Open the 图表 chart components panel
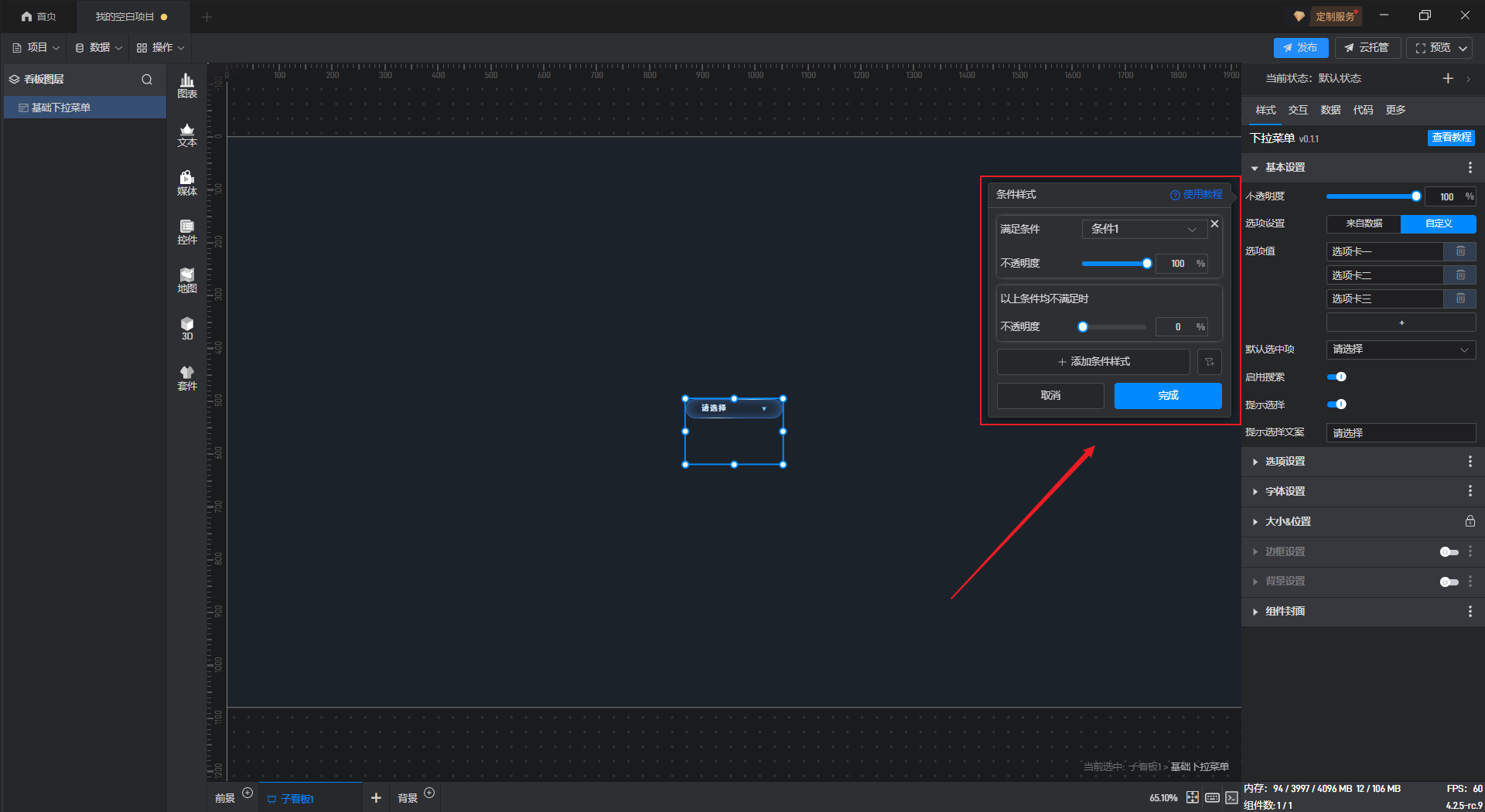The height and width of the screenshot is (812, 1485). 187,86
